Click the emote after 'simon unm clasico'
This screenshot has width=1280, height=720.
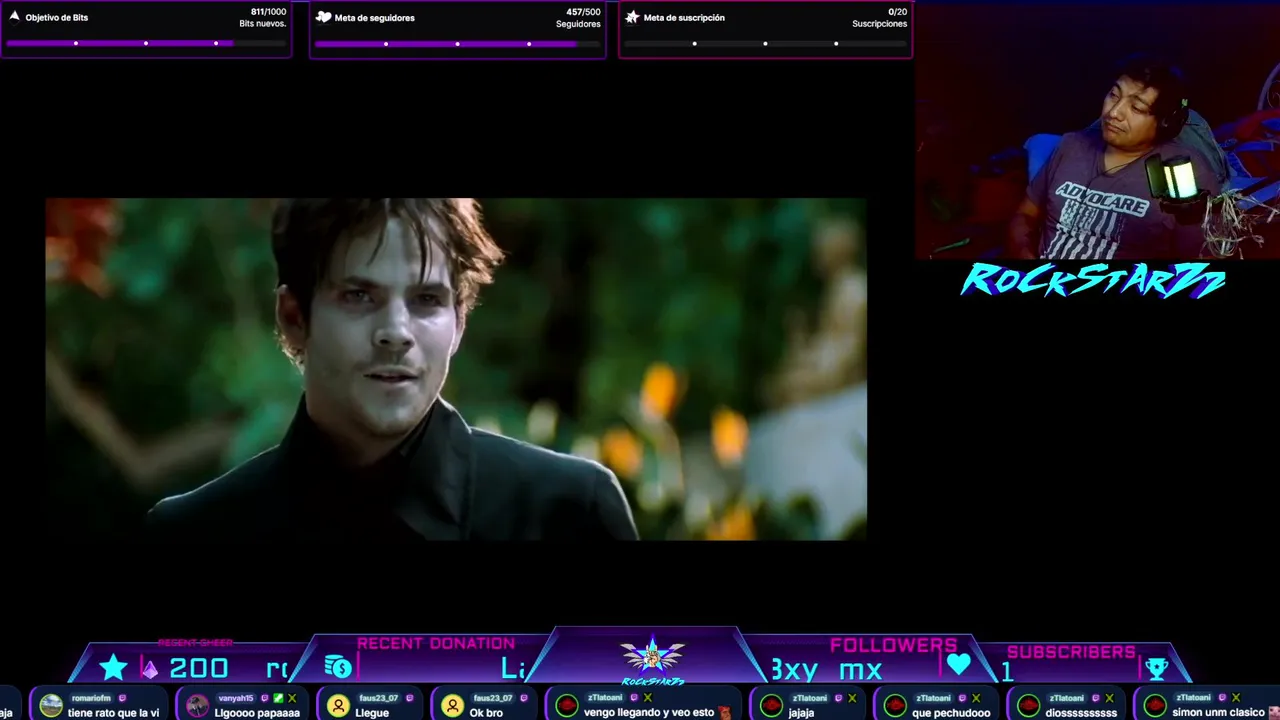[x=1273, y=712]
